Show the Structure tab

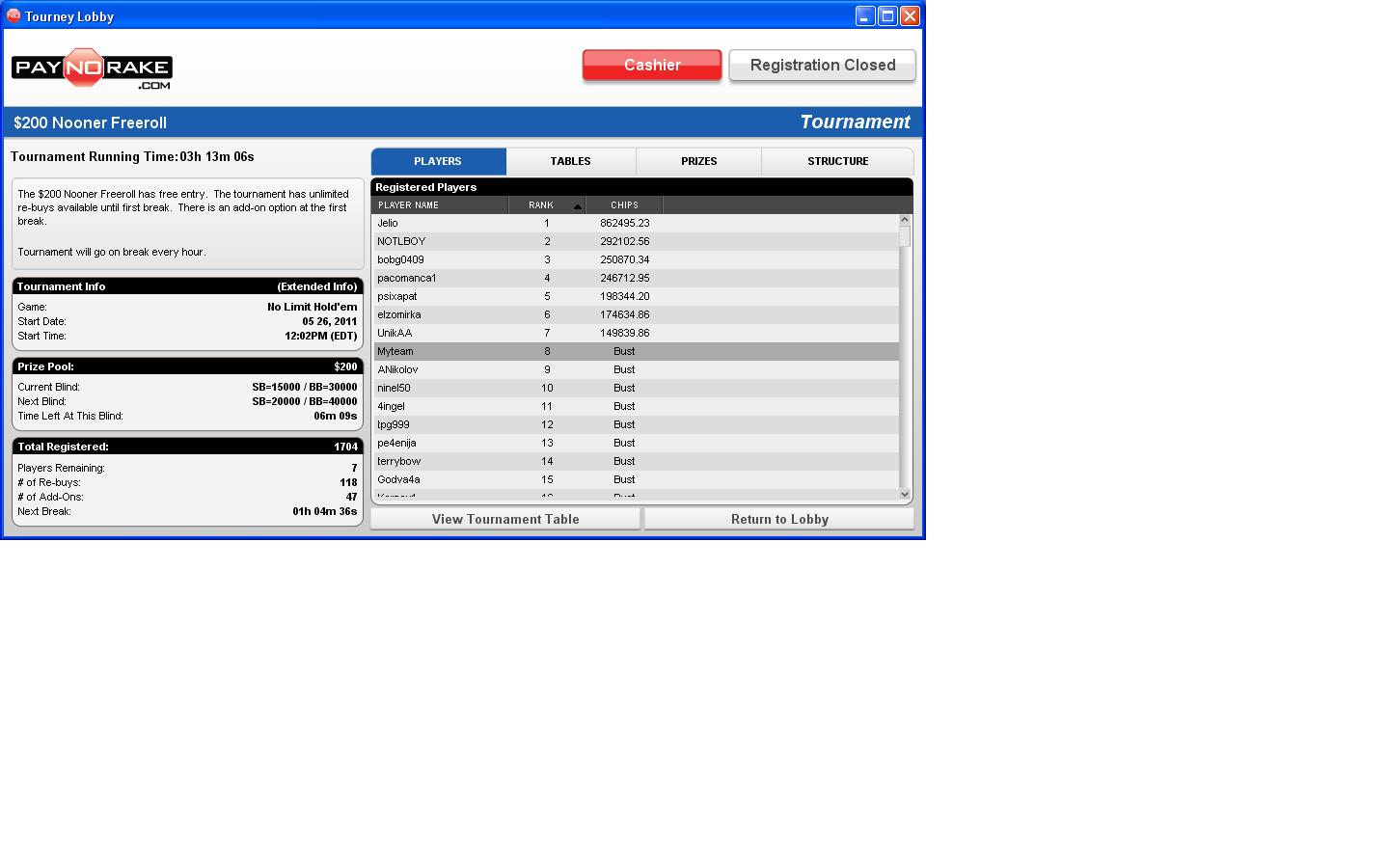pos(837,161)
